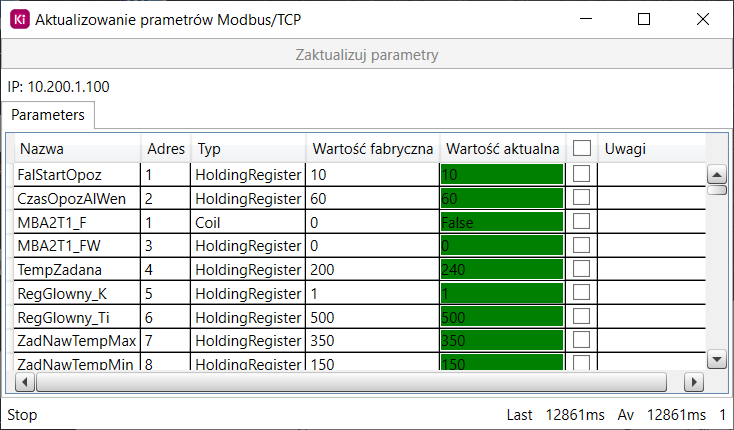Click the Zaktualizuj parametry button
The width and height of the screenshot is (734, 430).
pyautogui.click(x=367, y=55)
